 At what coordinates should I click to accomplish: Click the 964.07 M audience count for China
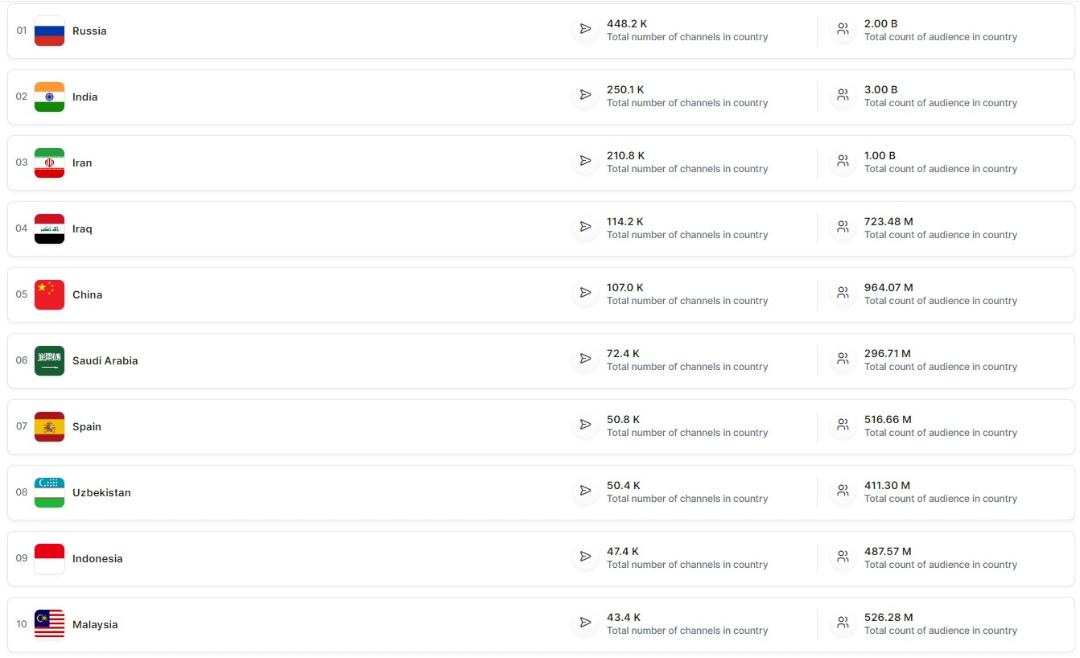[889, 287]
